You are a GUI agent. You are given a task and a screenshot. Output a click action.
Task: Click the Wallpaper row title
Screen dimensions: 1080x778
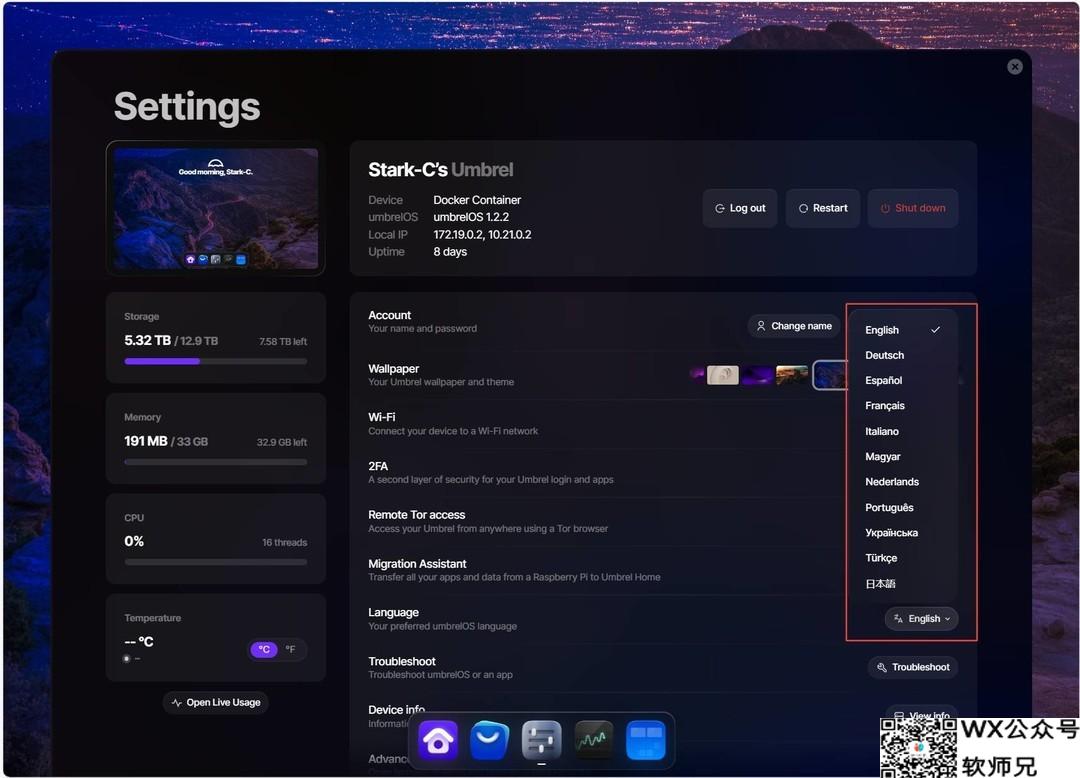pos(394,369)
